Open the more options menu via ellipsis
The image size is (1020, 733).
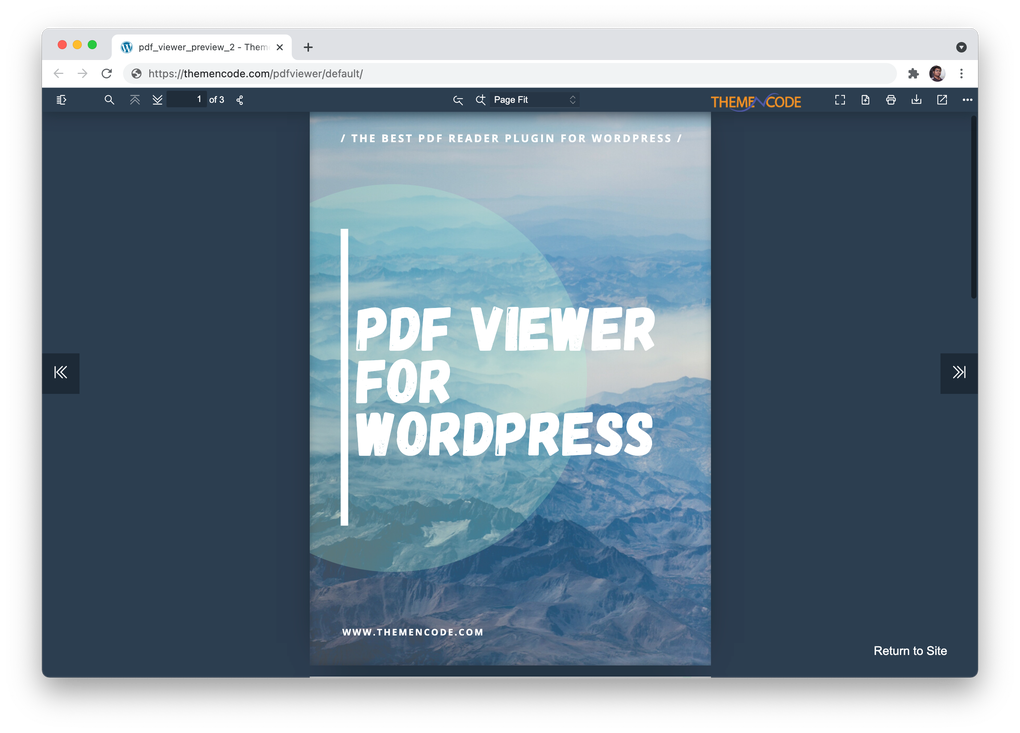click(967, 99)
